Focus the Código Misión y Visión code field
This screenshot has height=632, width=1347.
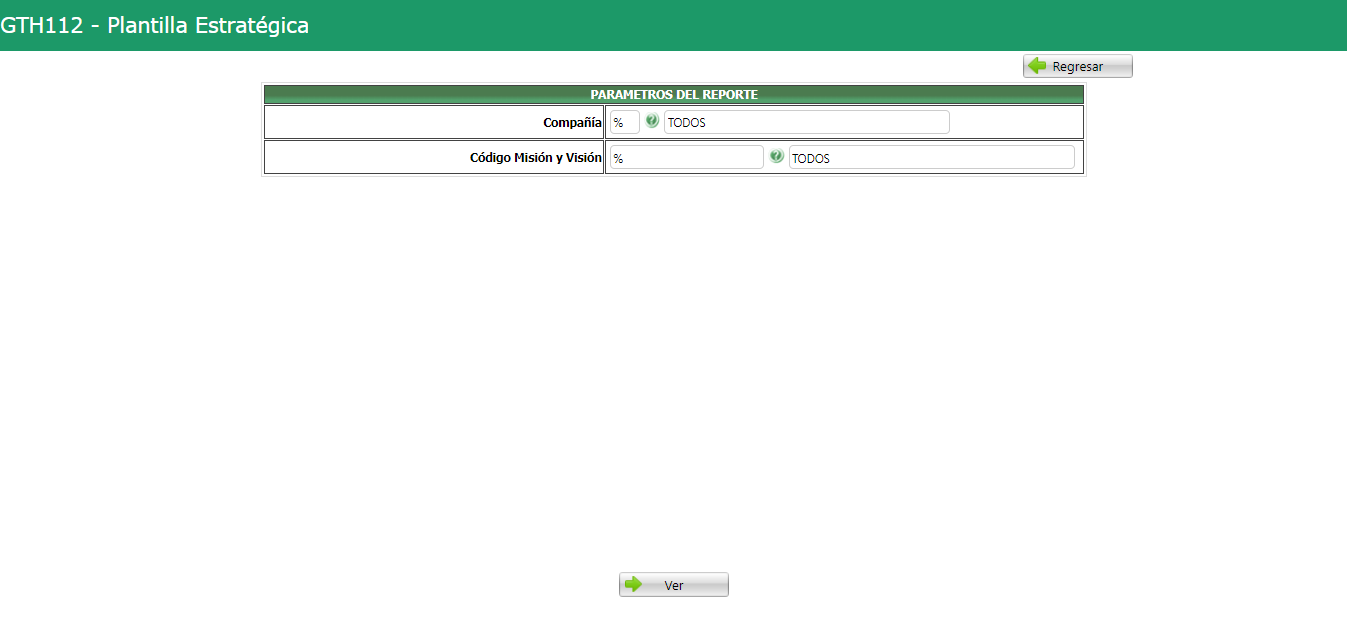click(x=687, y=157)
